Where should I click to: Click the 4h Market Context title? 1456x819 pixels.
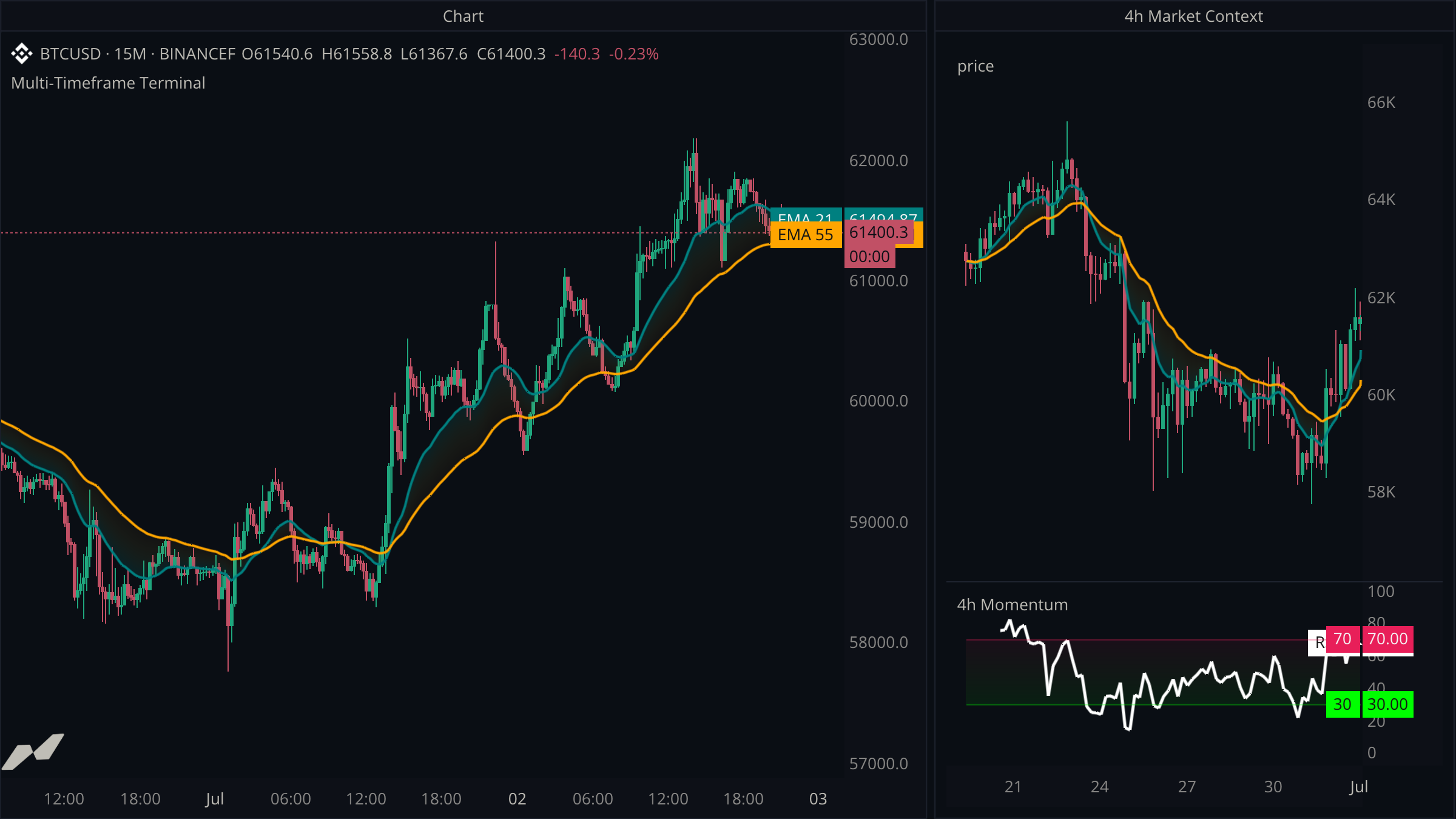coord(1193,16)
